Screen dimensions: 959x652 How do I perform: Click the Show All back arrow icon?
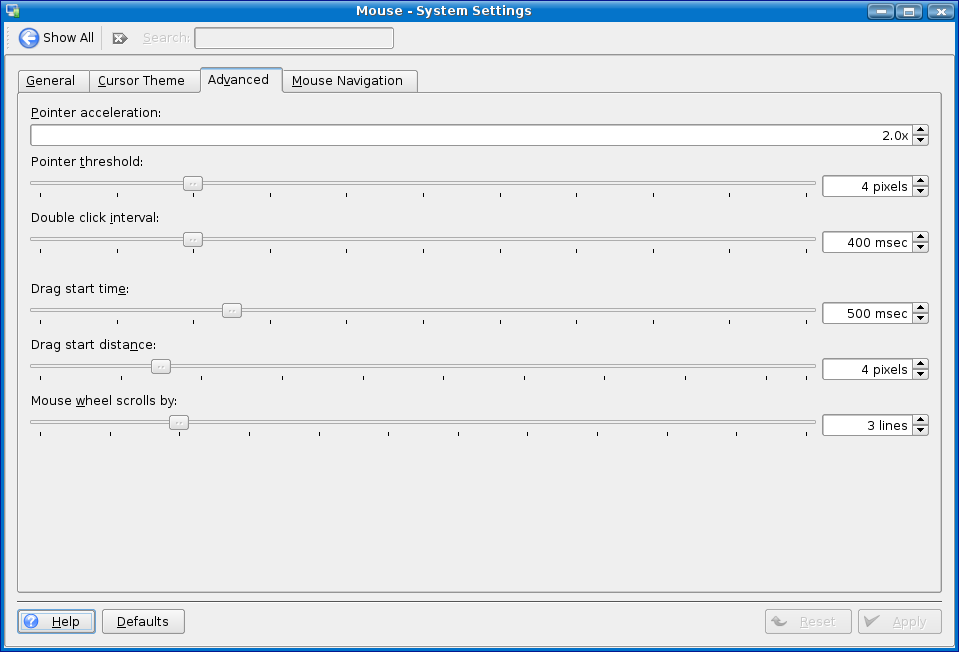point(29,38)
